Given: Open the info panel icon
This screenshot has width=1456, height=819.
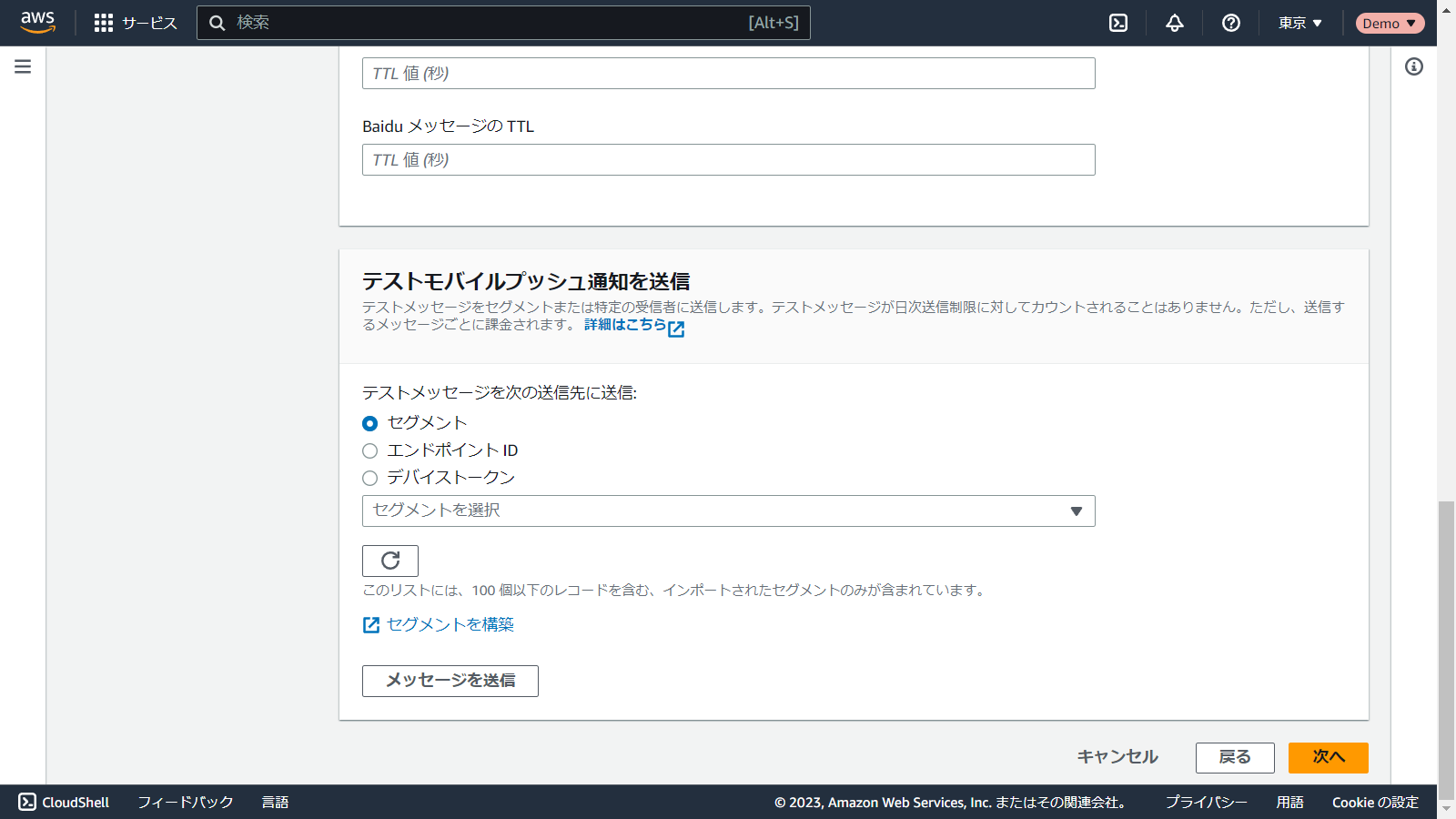Looking at the screenshot, I should [1413, 66].
